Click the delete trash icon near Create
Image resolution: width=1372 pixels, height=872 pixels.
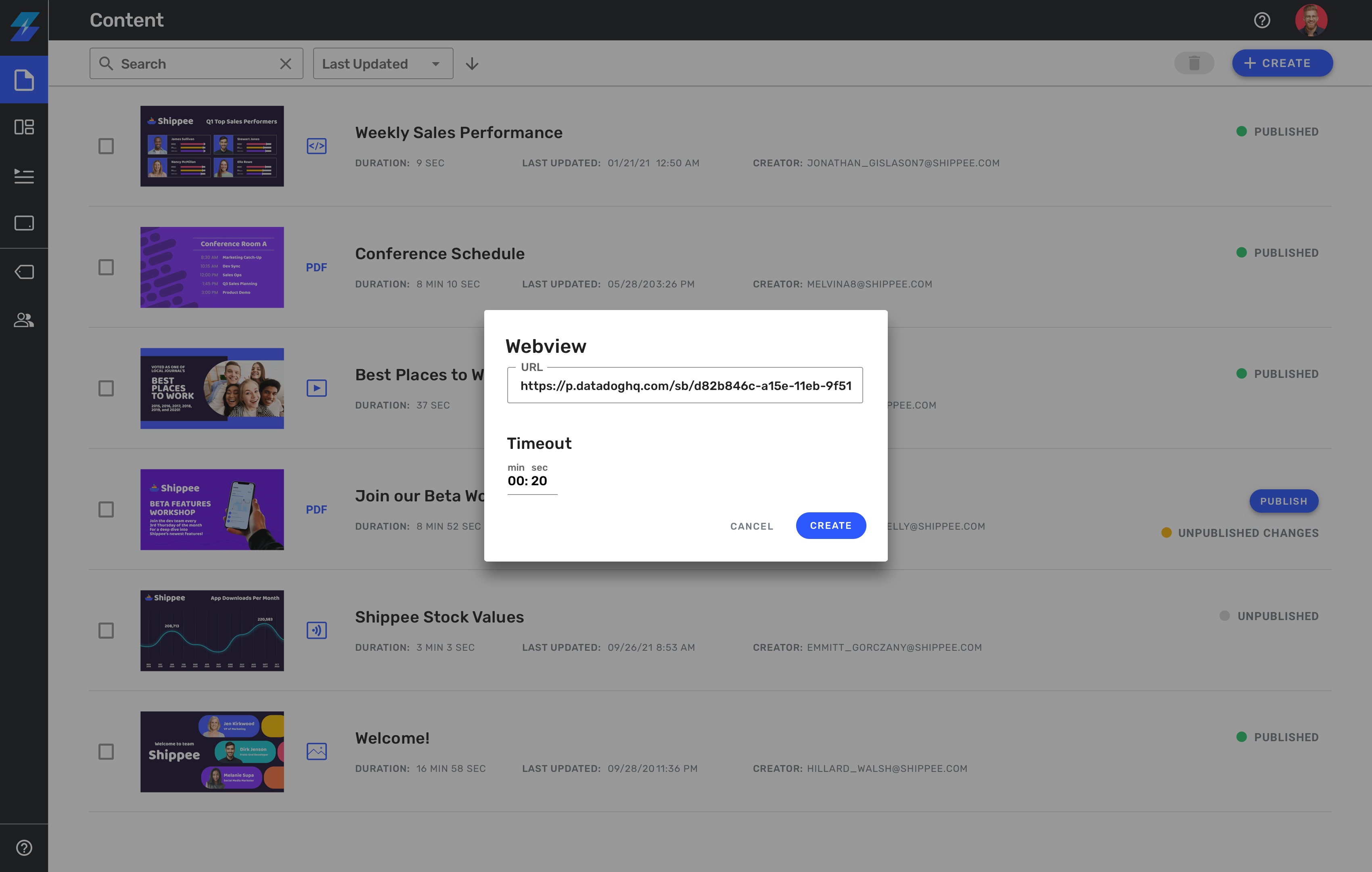[1194, 63]
